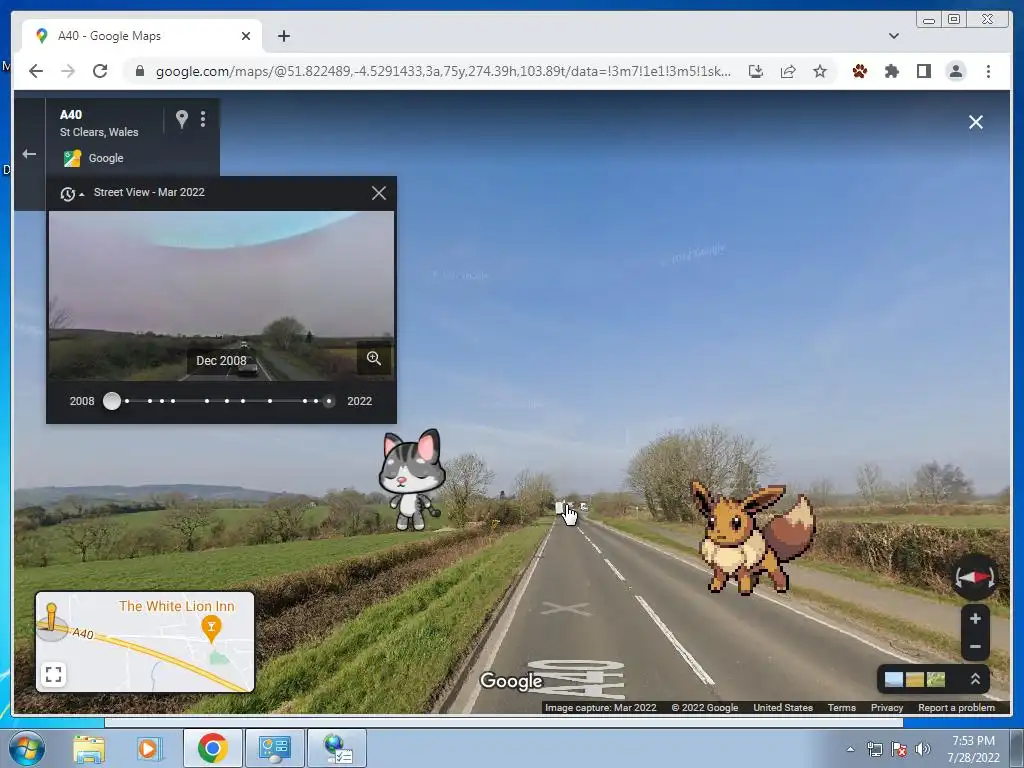
Task: Open the paw print extension
Action: pos(859,71)
